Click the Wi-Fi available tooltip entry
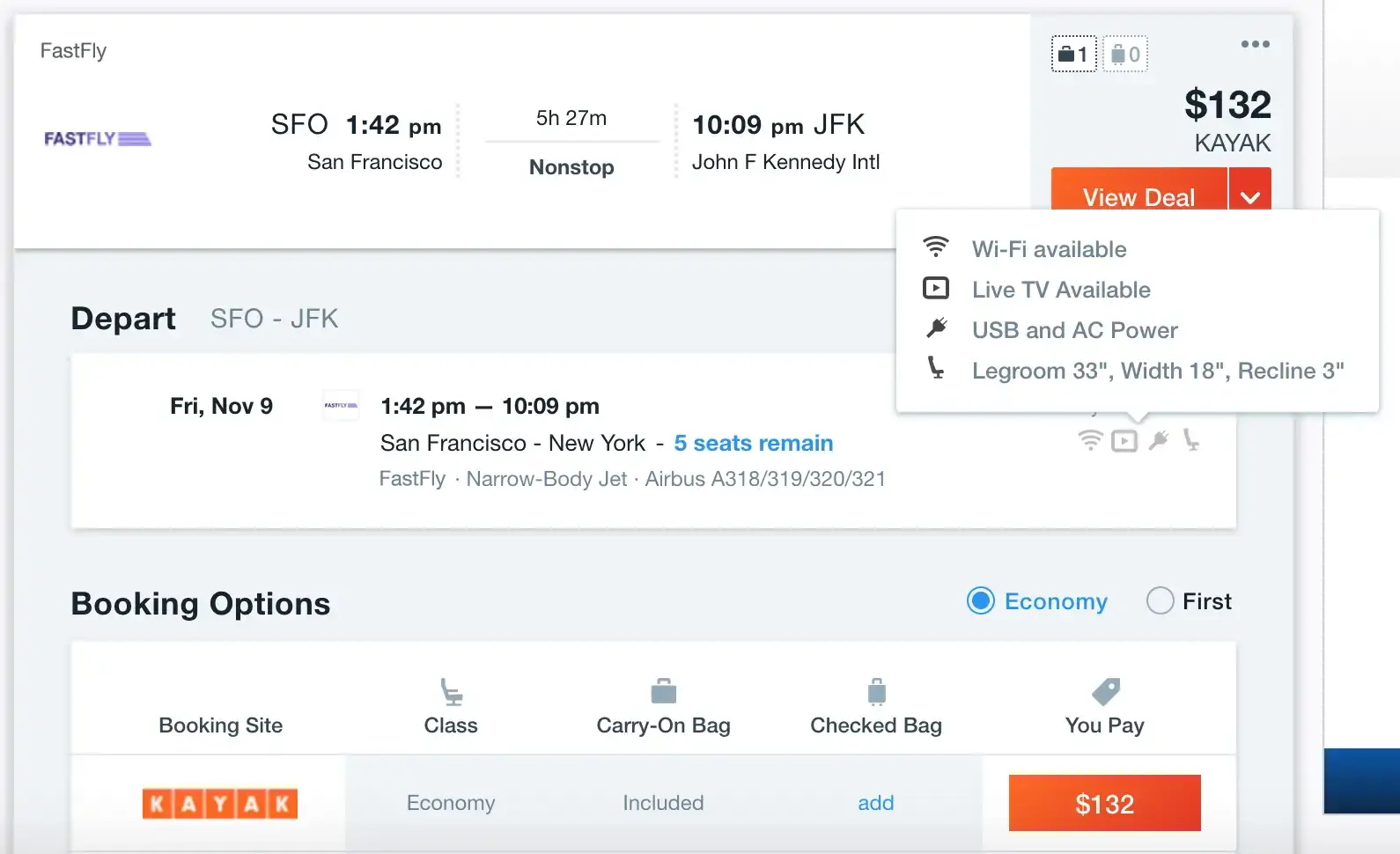1400x854 pixels. (1049, 249)
